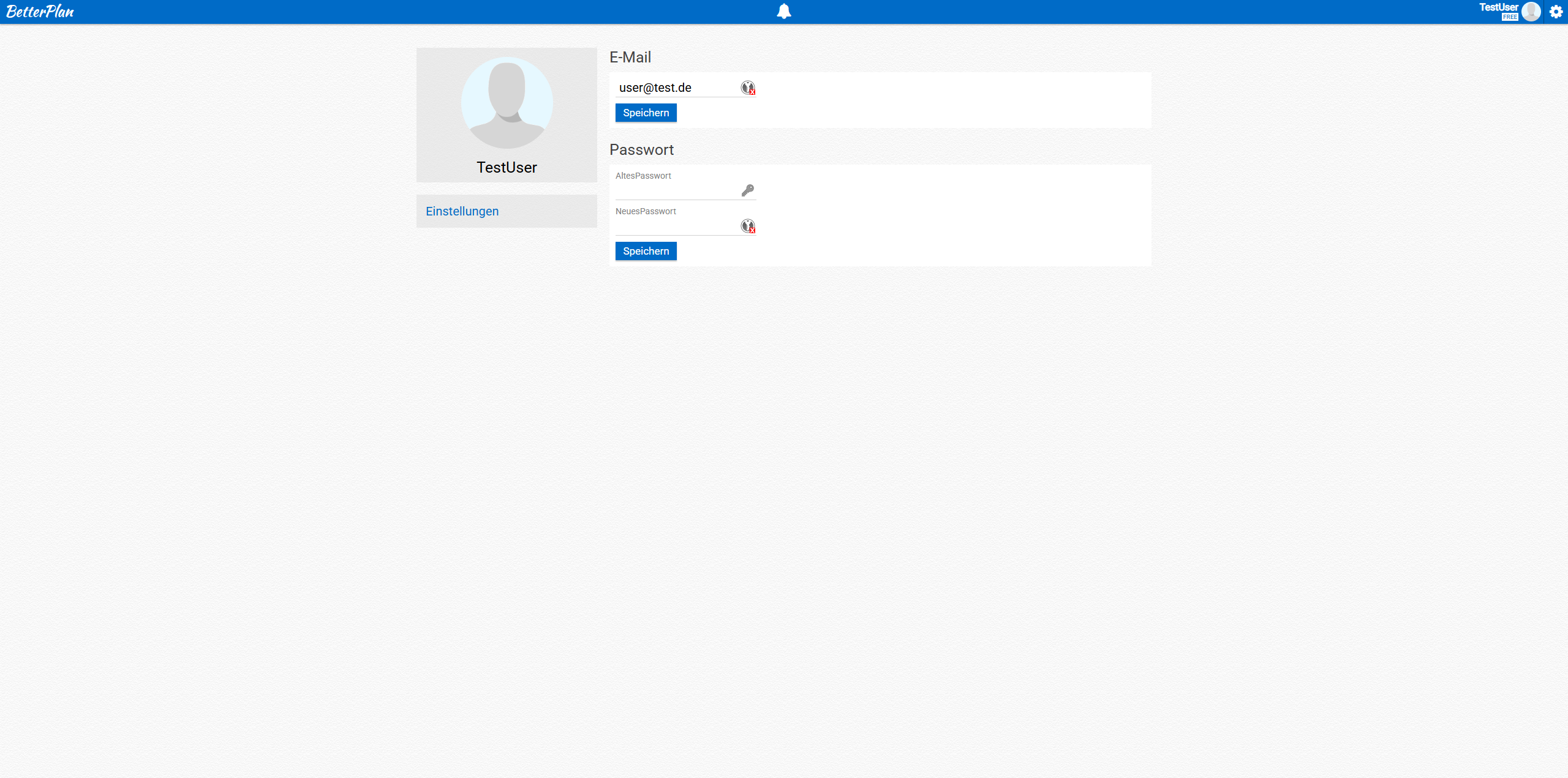Save the E-Mail with Speichern
This screenshot has height=778, width=1568.
coord(646,113)
